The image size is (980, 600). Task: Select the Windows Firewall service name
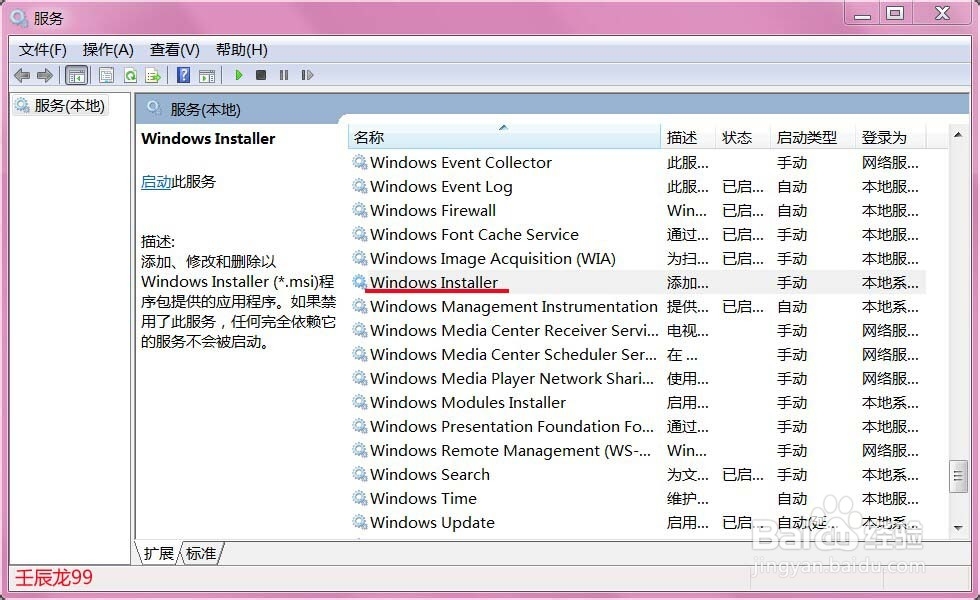tap(433, 211)
